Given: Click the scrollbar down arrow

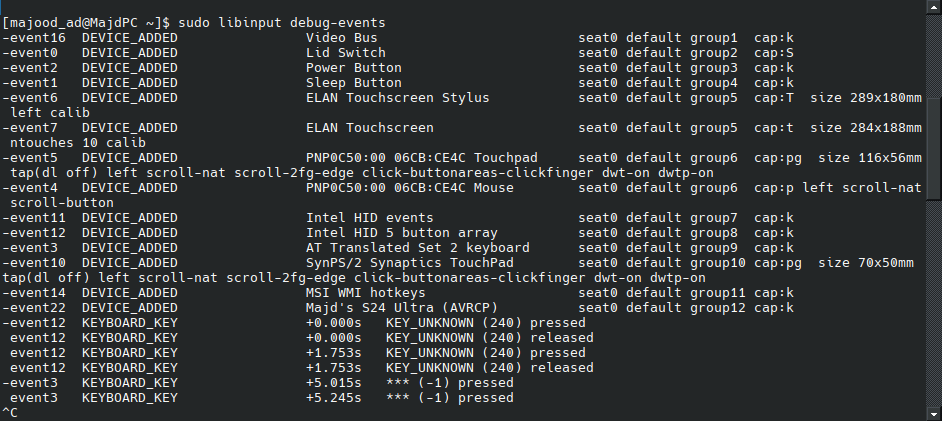Looking at the screenshot, I should (934, 414).
